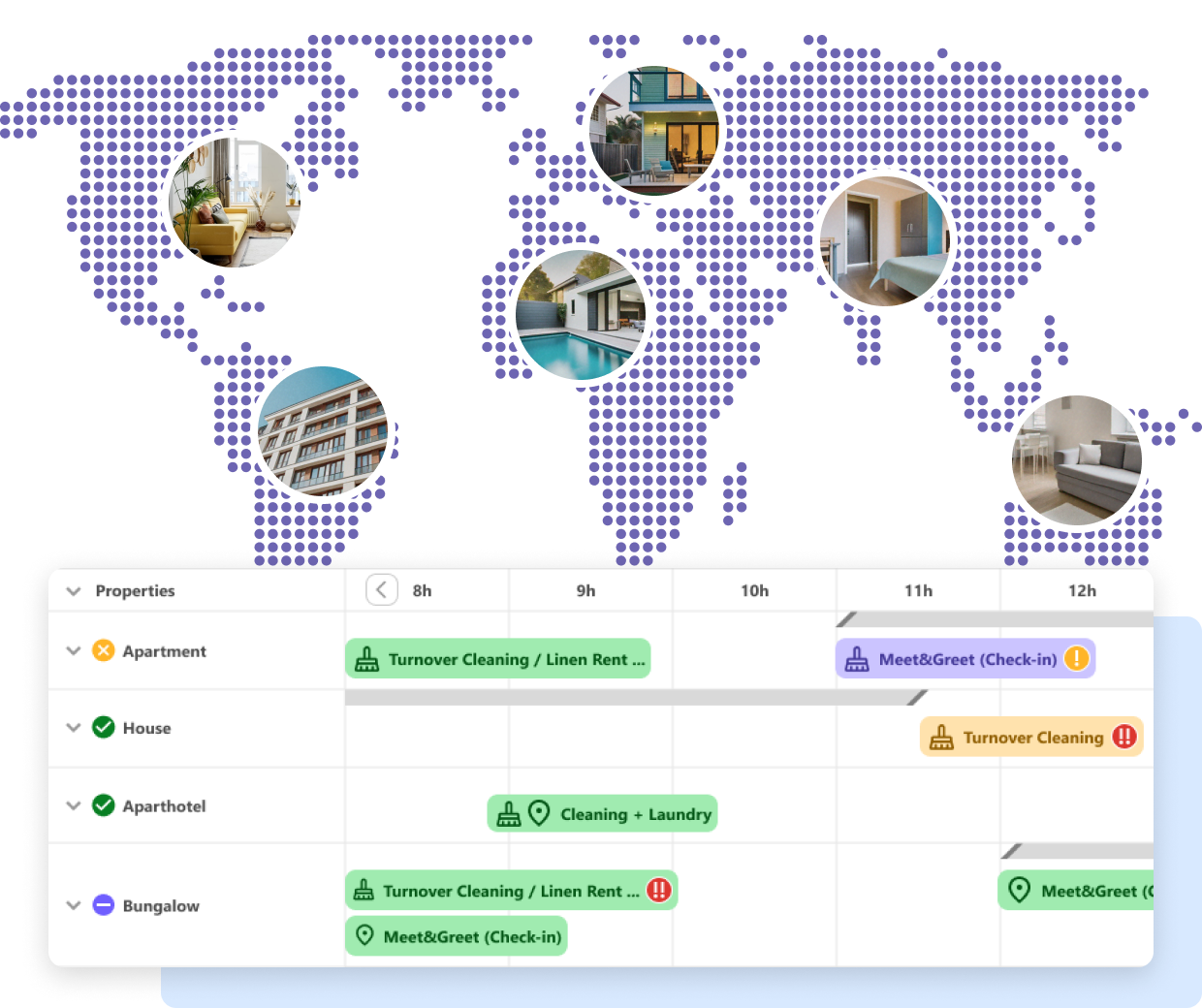The image size is (1202, 1008).
Task: Click pin icon on Bungalow 8h Meet&Greet
Action: coord(364,935)
